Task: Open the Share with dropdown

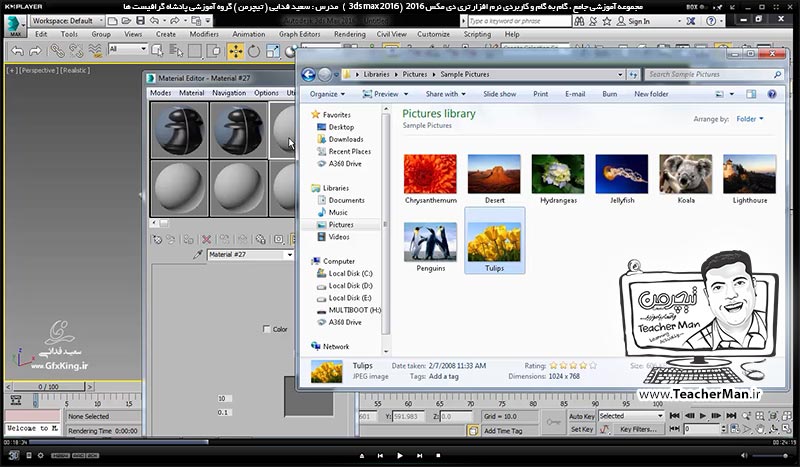Action: point(445,94)
